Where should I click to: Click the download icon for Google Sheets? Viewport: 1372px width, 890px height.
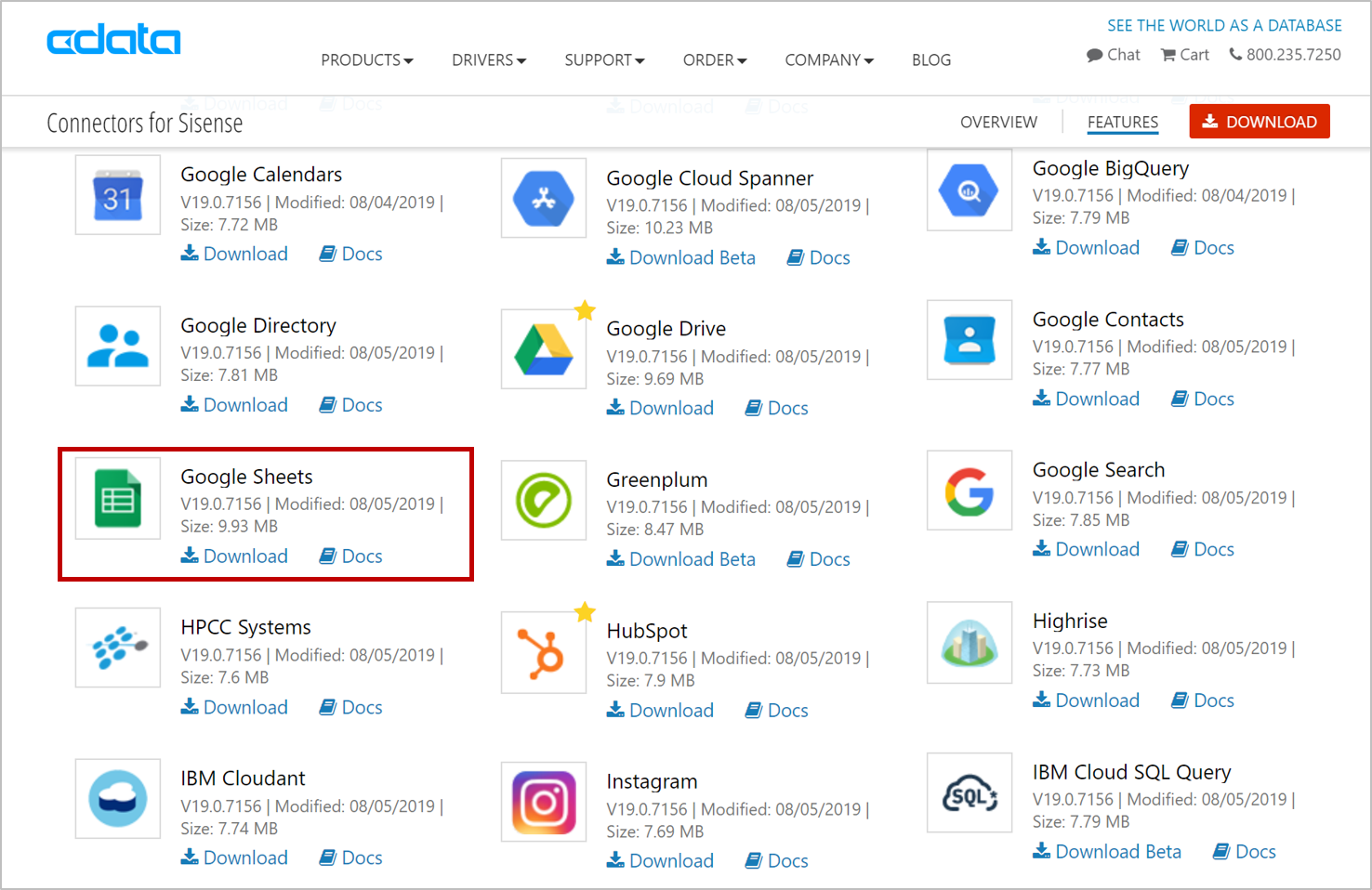click(190, 556)
